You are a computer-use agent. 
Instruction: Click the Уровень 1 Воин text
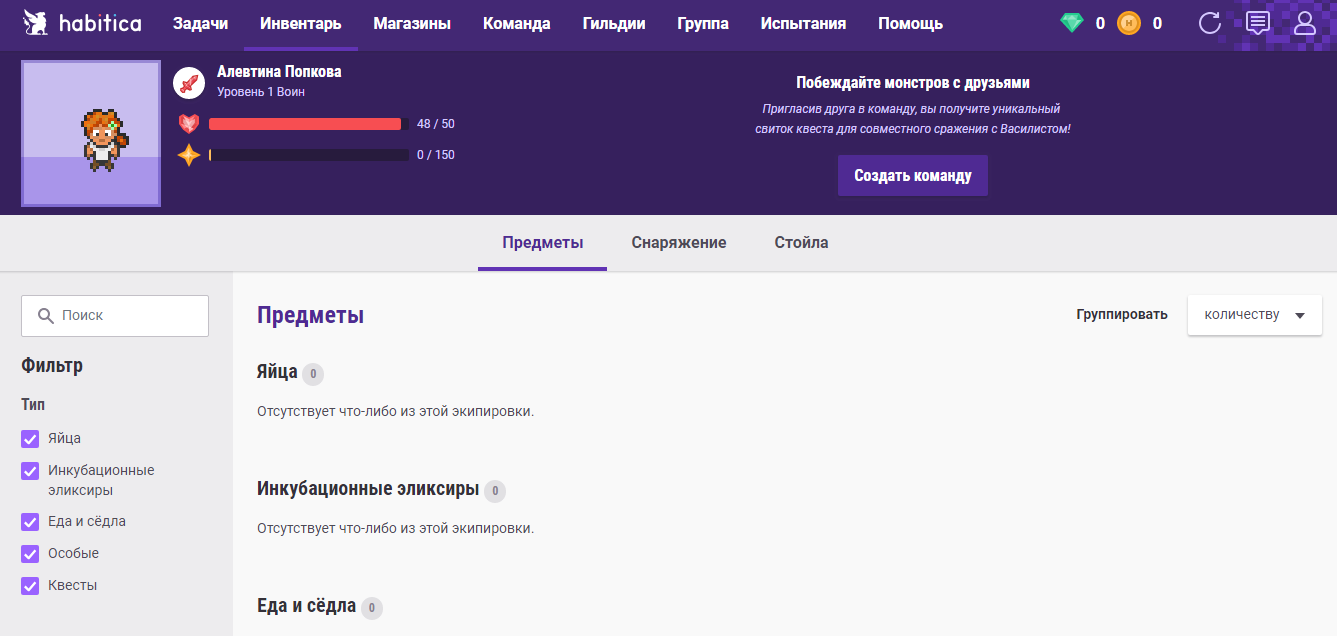[x=261, y=92]
